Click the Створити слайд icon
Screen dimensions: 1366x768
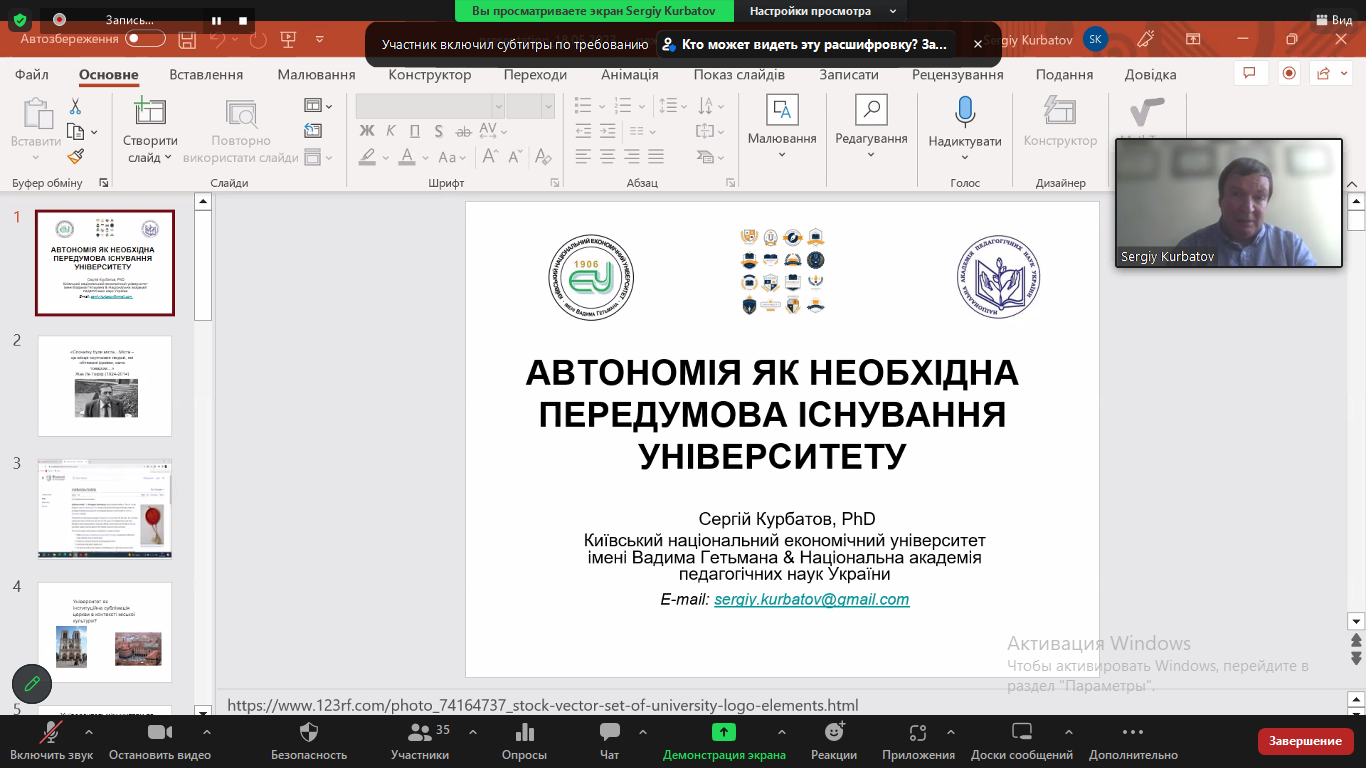point(150,111)
